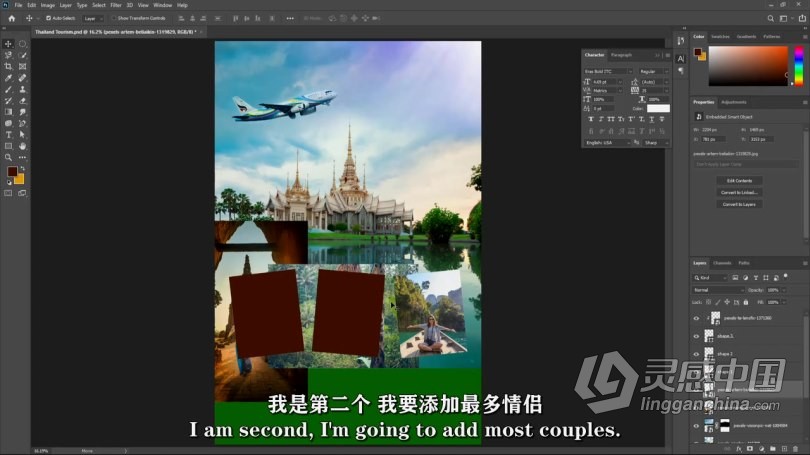Switch to the Swatches tab
The image size is (810, 455).
coord(720,37)
